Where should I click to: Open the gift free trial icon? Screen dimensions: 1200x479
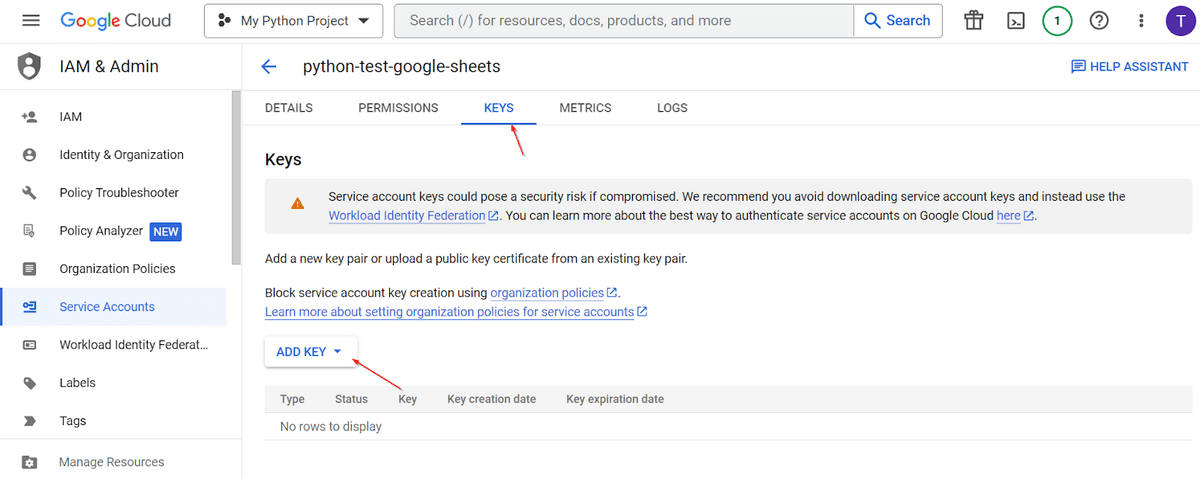tap(973, 20)
